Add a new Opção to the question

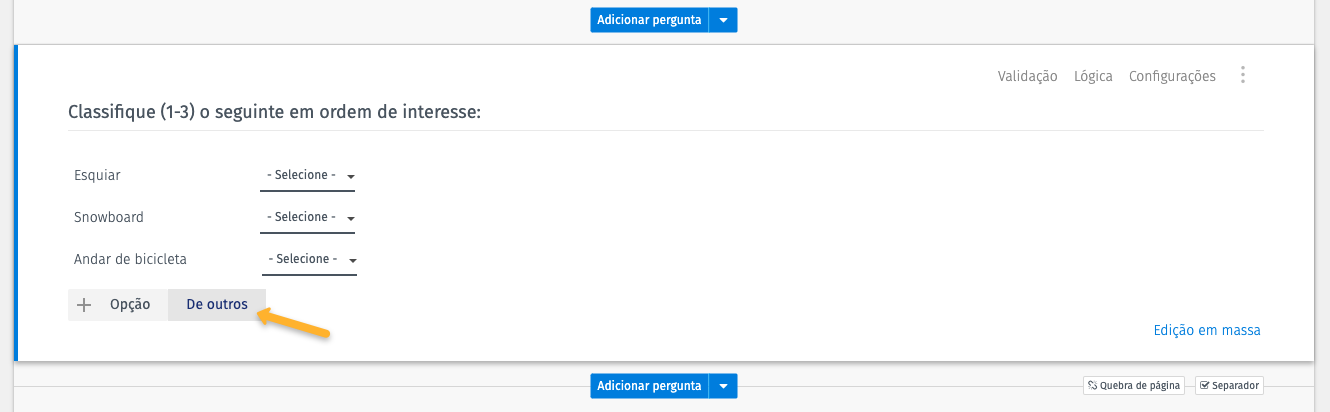click(x=130, y=305)
